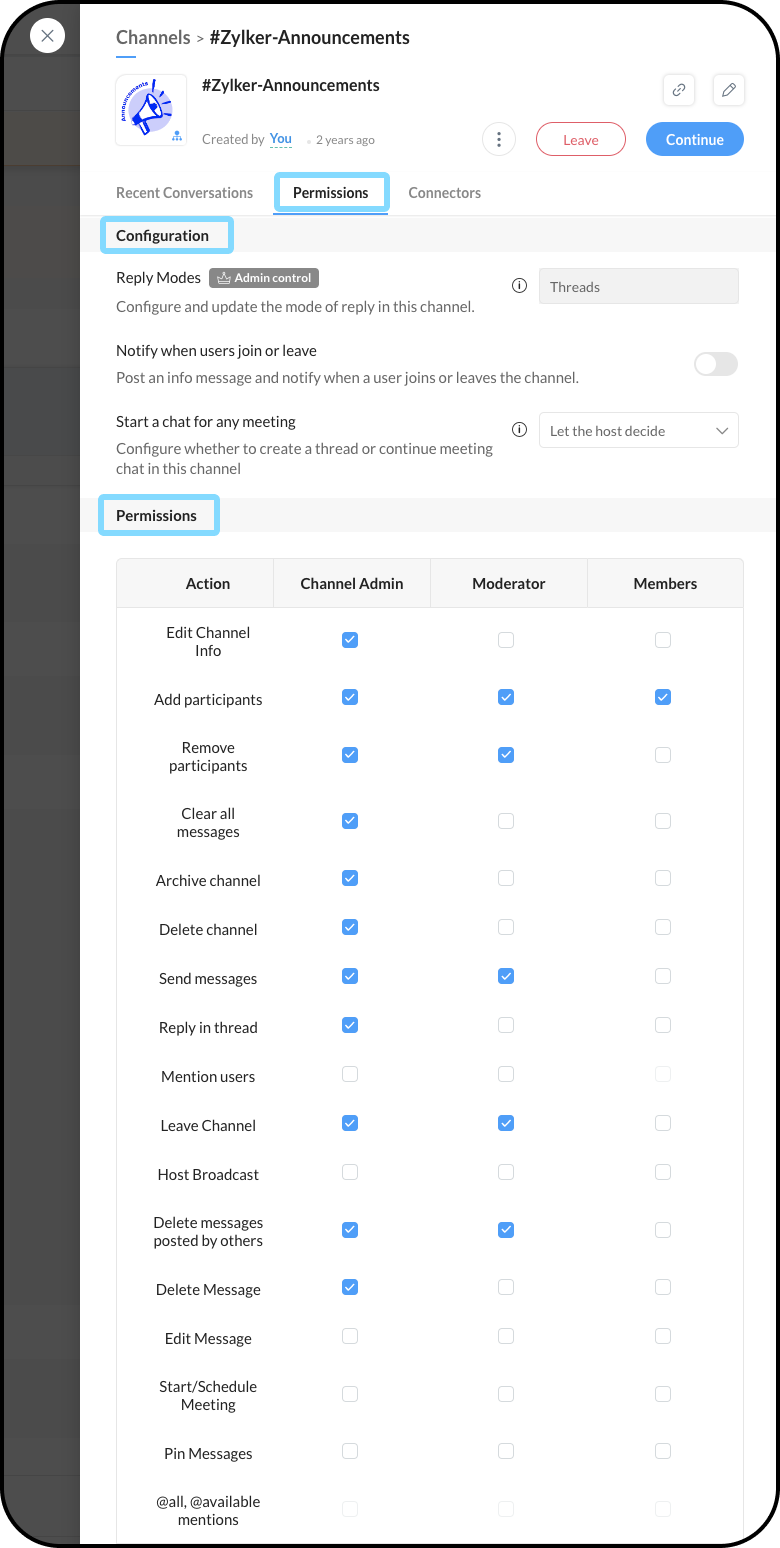
Task: Click the Continue button
Action: pyautogui.click(x=694, y=140)
